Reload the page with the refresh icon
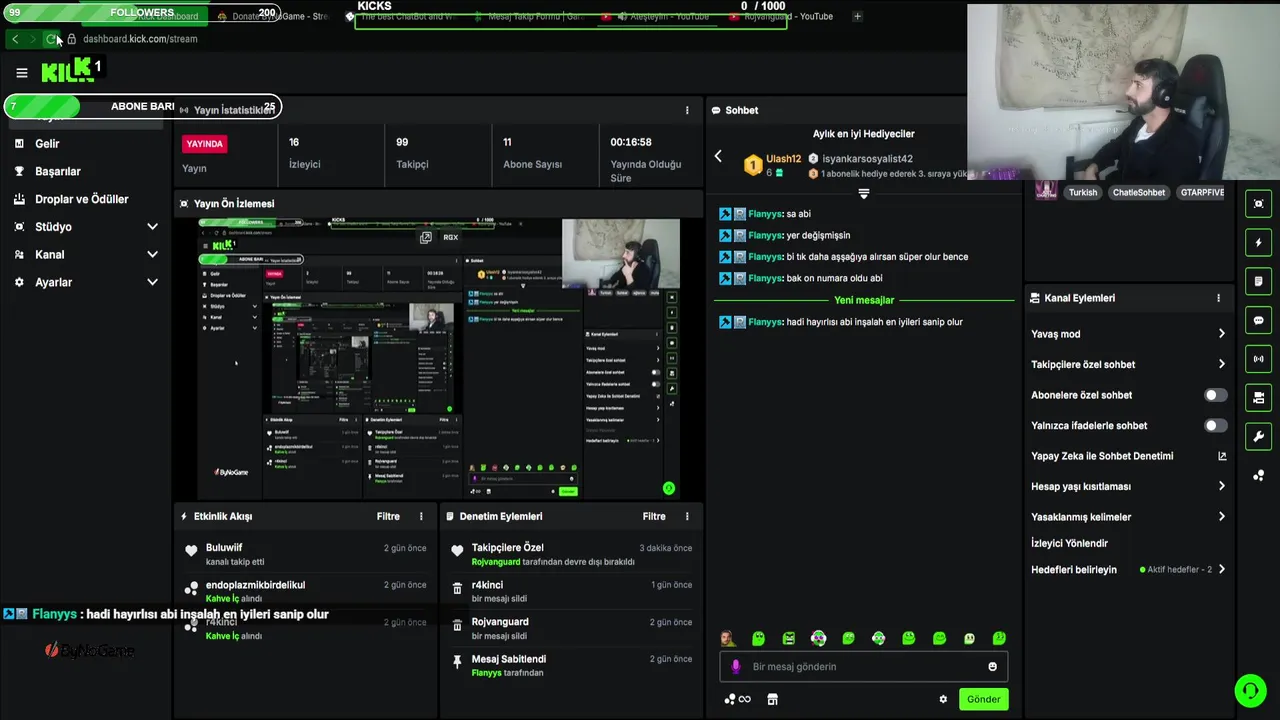Viewport: 1280px width, 720px height. coord(51,39)
